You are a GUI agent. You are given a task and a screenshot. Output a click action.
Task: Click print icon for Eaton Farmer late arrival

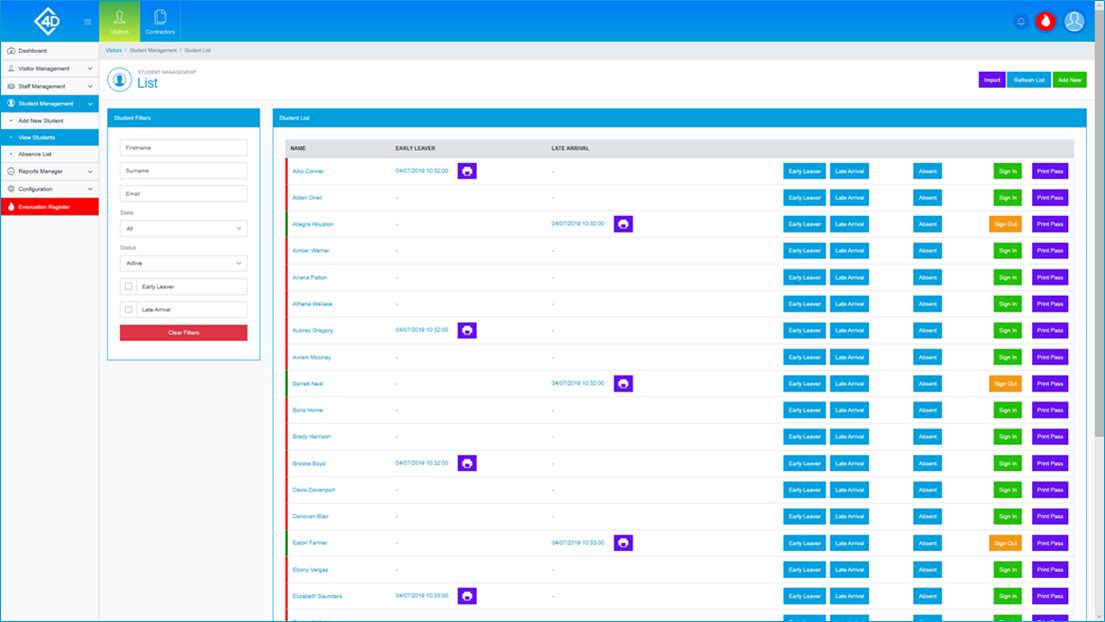tap(623, 543)
